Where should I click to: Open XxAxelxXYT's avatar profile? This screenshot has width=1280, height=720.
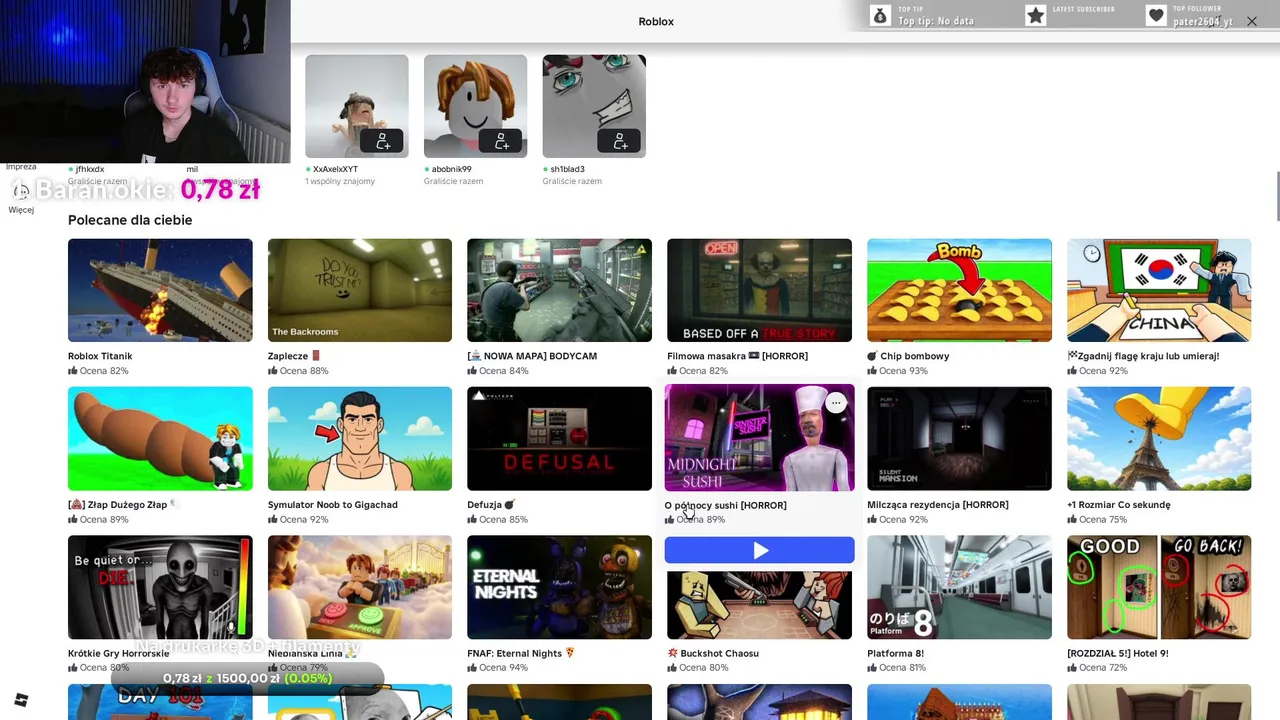coord(357,106)
